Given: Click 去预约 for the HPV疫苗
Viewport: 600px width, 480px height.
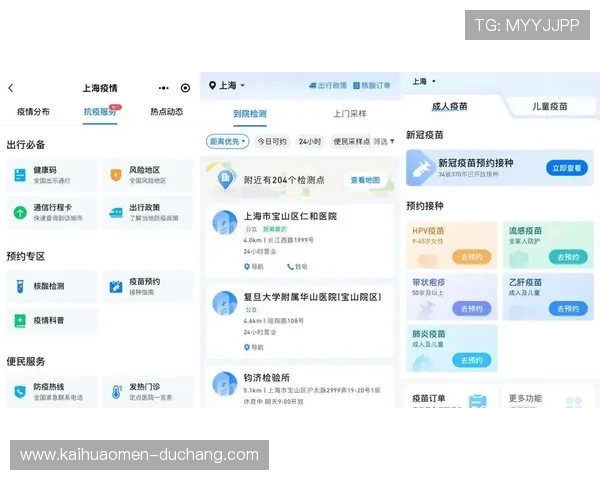Looking at the screenshot, I should [x=471, y=257].
